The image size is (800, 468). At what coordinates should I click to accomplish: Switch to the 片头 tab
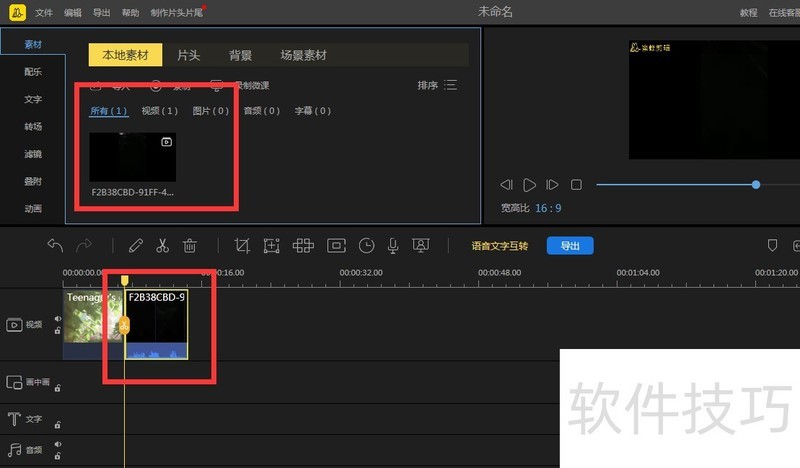[188, 55]
